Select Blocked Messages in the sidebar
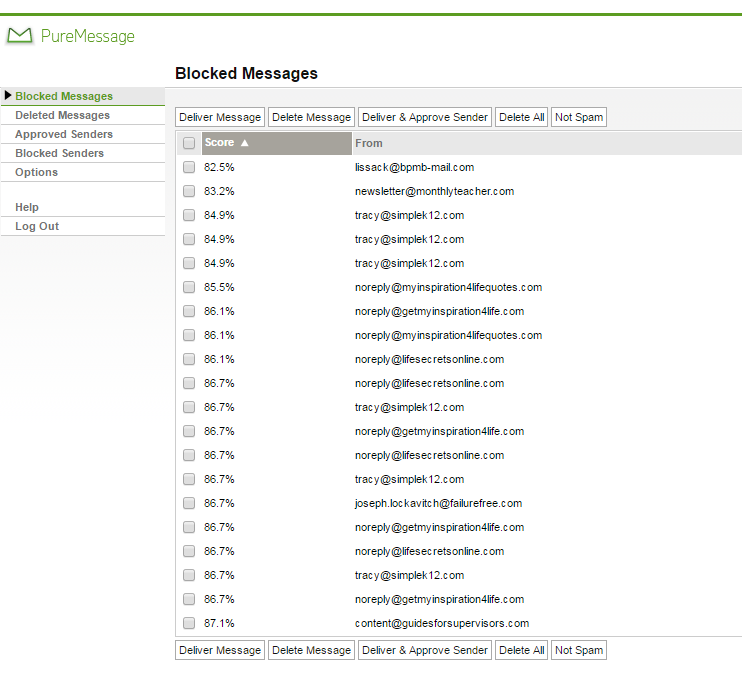The image size is (742, 693). point(64,96)
